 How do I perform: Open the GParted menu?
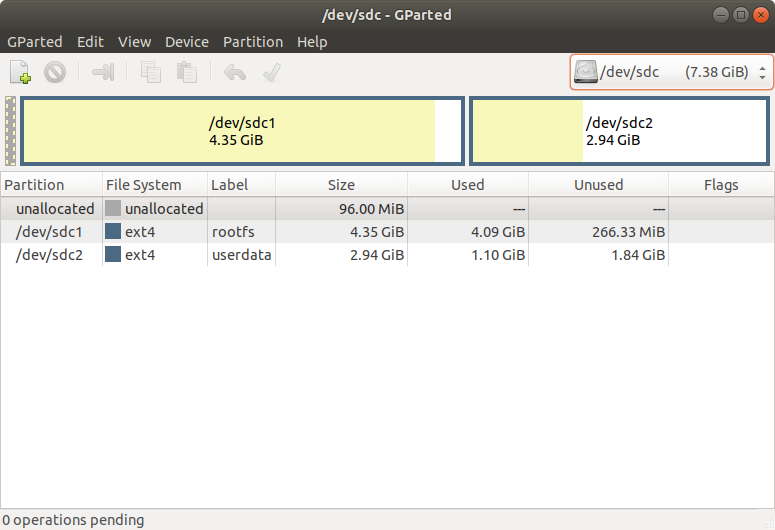pyautogui.click(x=35, y=42)
